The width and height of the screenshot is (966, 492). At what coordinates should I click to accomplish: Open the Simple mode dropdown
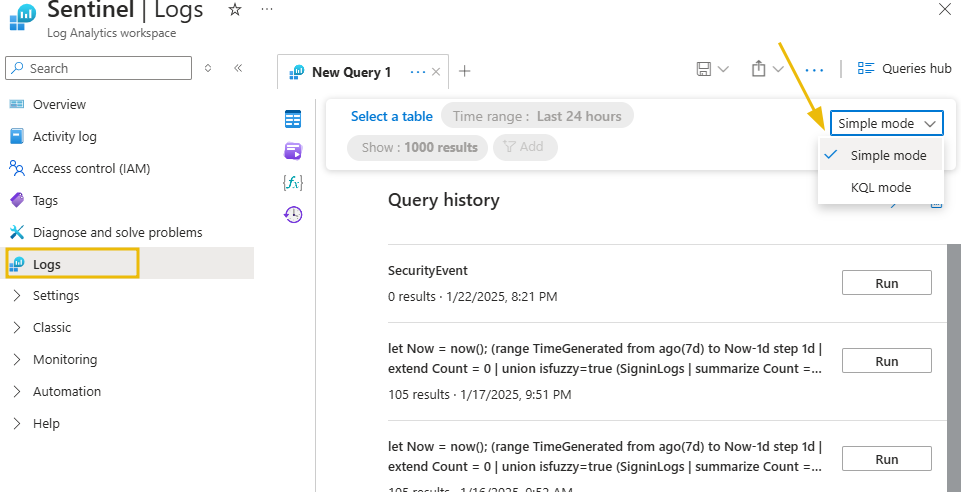tap(887, 123)
